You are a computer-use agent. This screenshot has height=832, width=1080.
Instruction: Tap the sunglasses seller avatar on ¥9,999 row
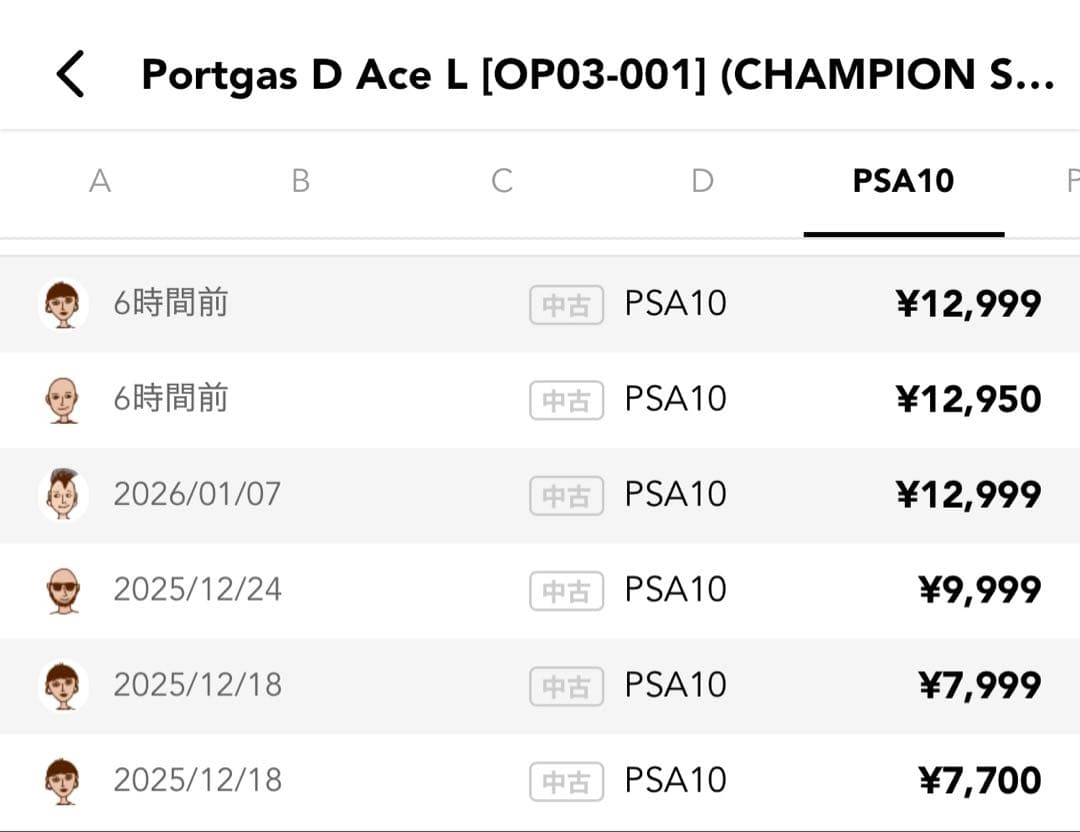tap(62, 590)
